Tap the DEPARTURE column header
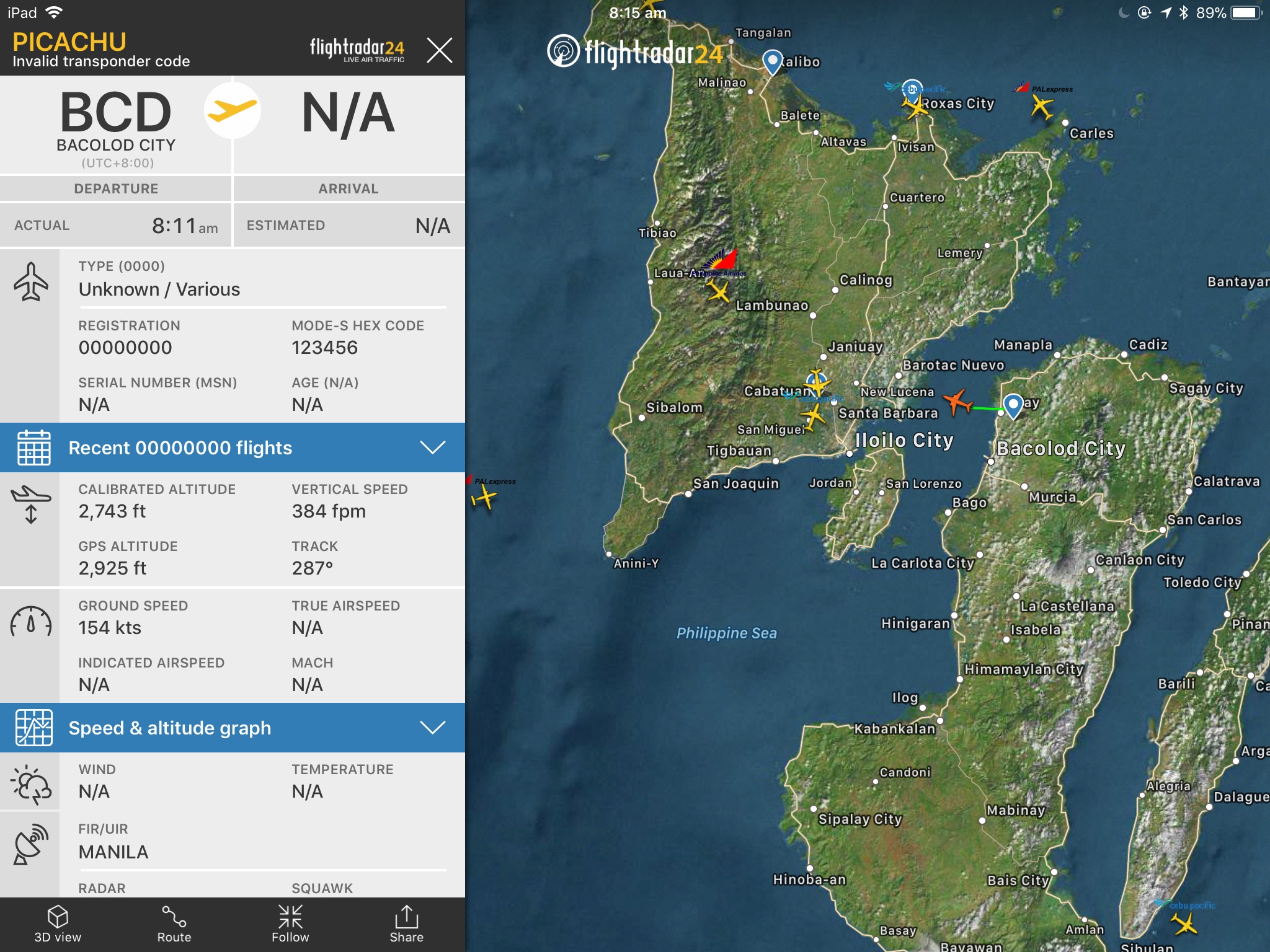This screenshot has height=952, width=1270. tap(116, 188)
